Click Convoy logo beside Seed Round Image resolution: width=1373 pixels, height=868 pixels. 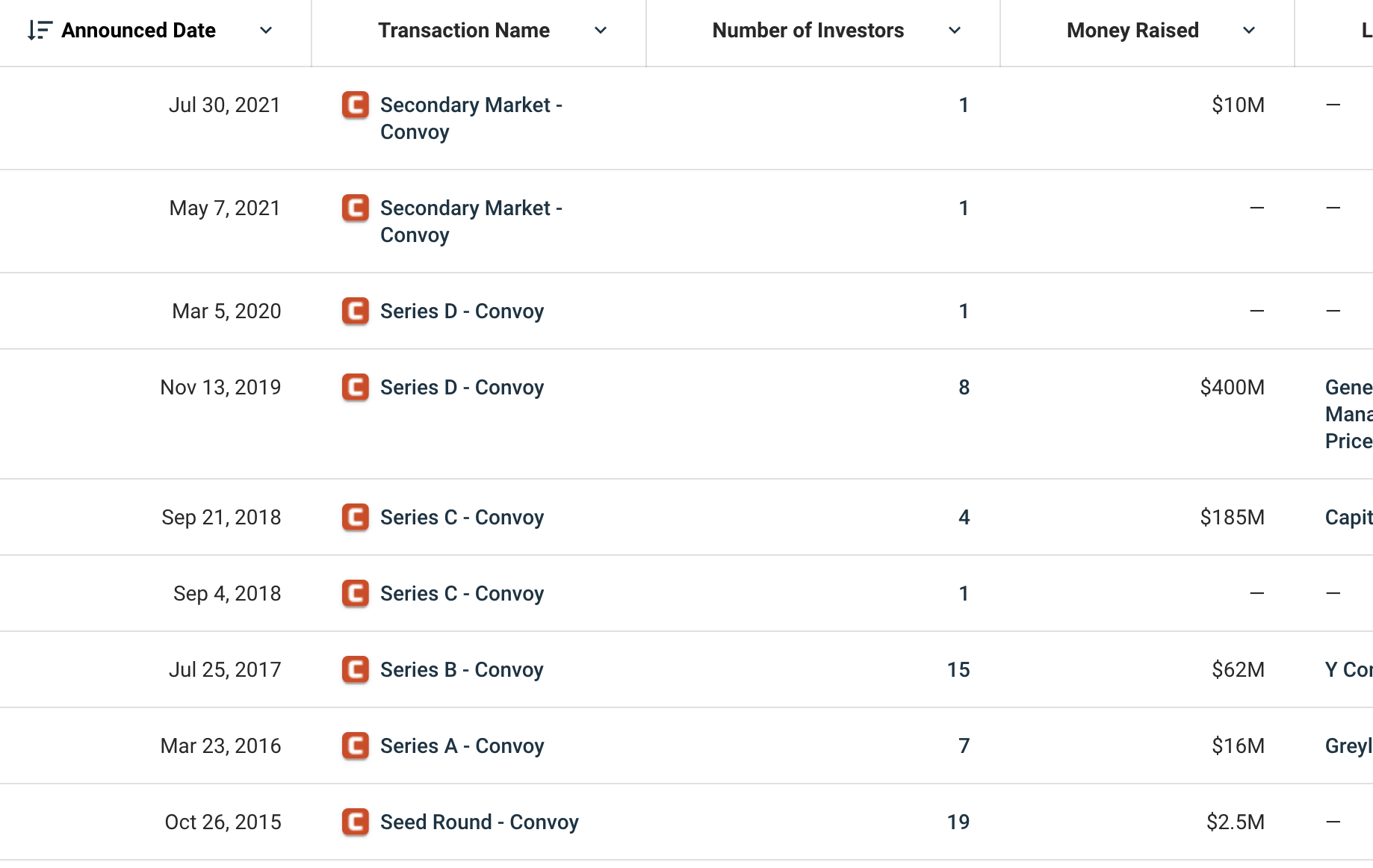356,822
